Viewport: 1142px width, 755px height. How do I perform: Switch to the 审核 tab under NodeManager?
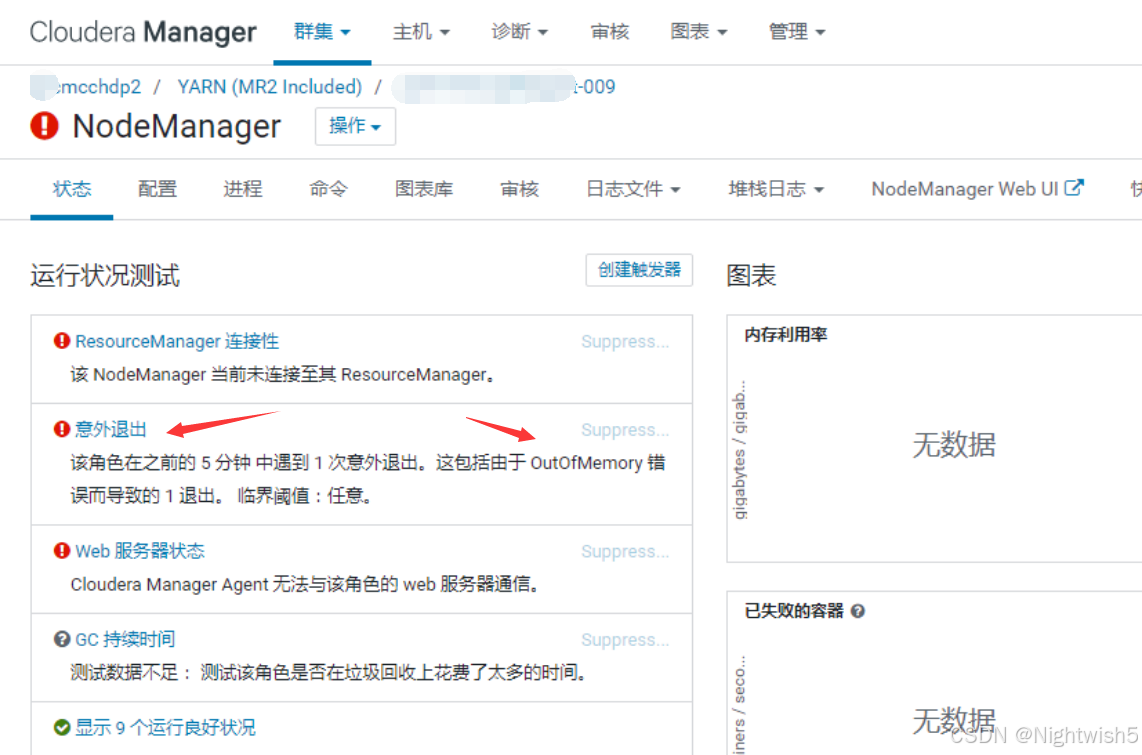[x=519, y=189]
